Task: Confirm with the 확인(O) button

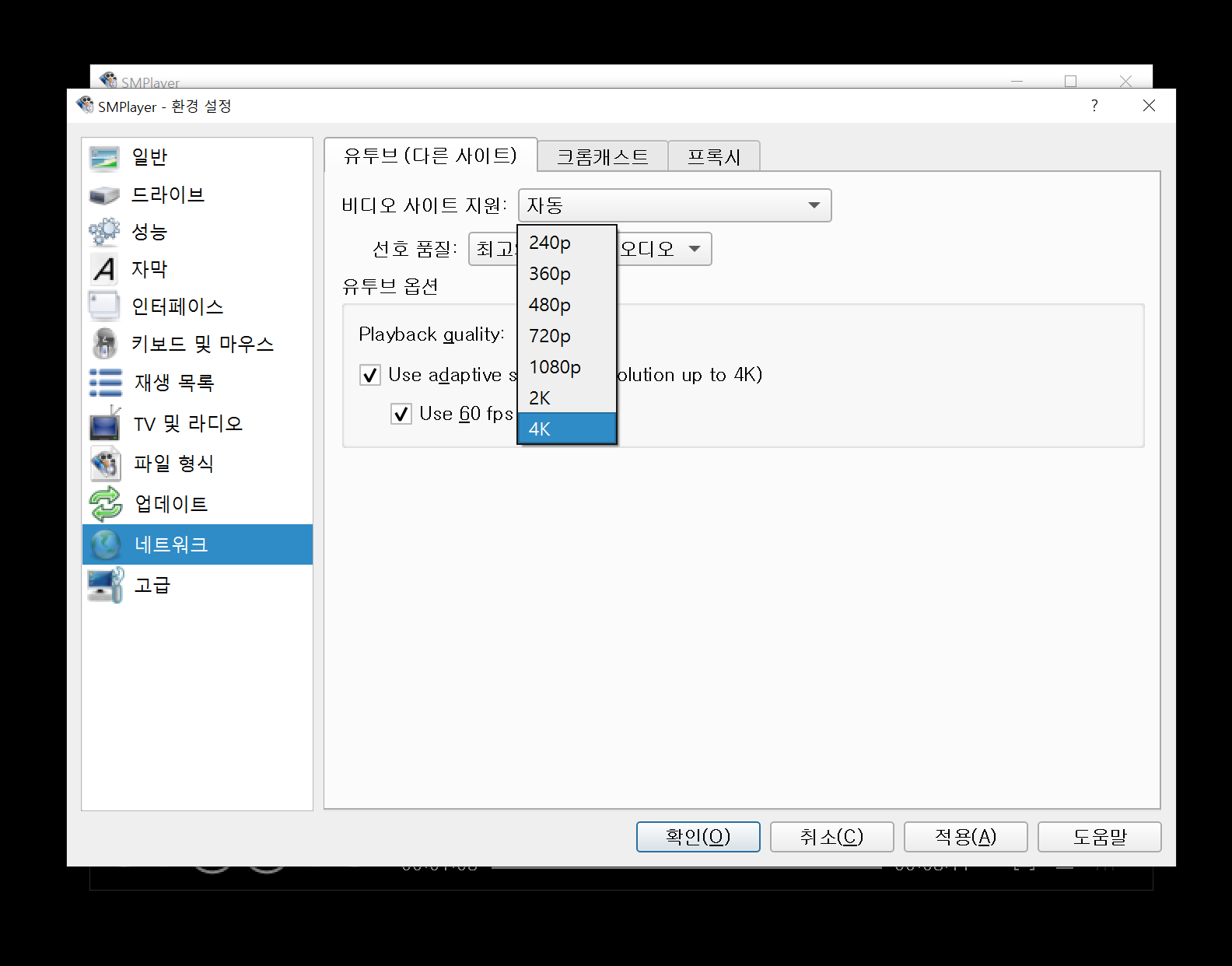Action: coord(698,837)
